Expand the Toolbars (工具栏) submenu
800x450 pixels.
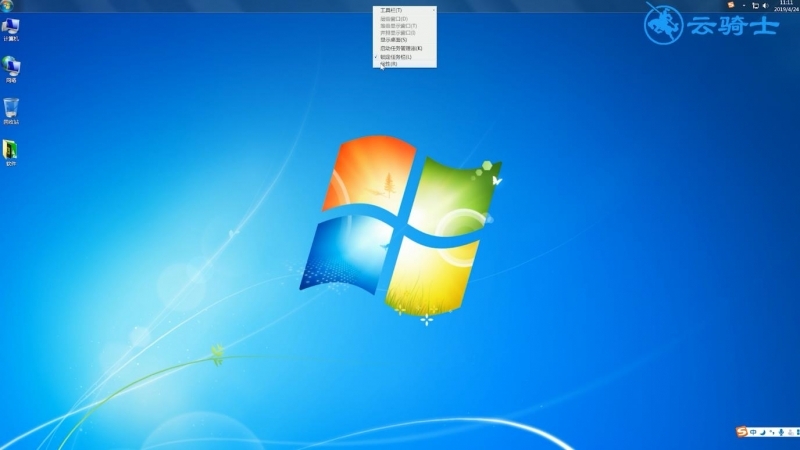pos(405,10)
